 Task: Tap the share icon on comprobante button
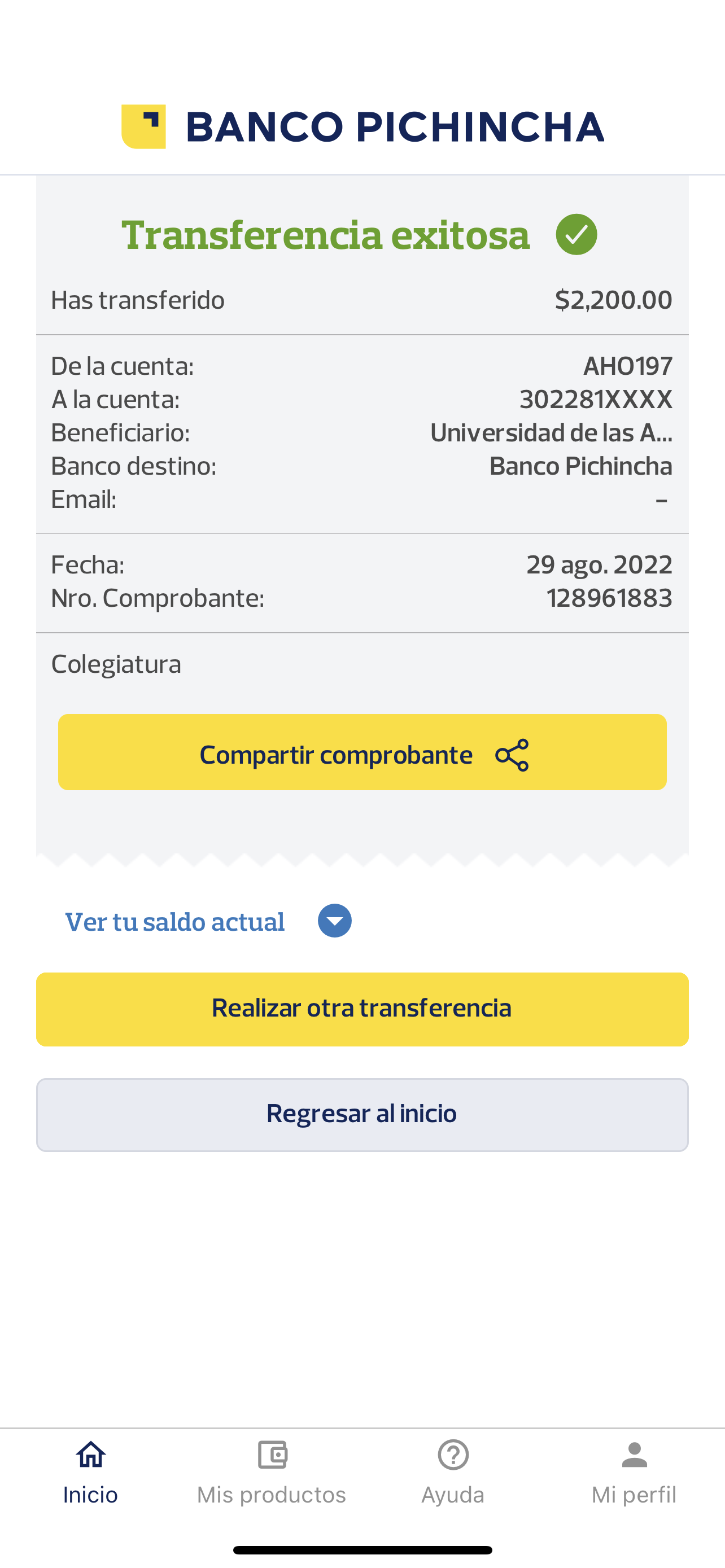[x=512, y=755]
